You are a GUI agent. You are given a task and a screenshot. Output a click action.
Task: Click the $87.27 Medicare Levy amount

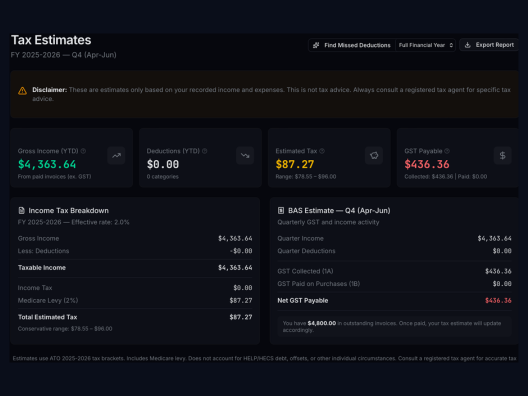(x=241, y=300)
